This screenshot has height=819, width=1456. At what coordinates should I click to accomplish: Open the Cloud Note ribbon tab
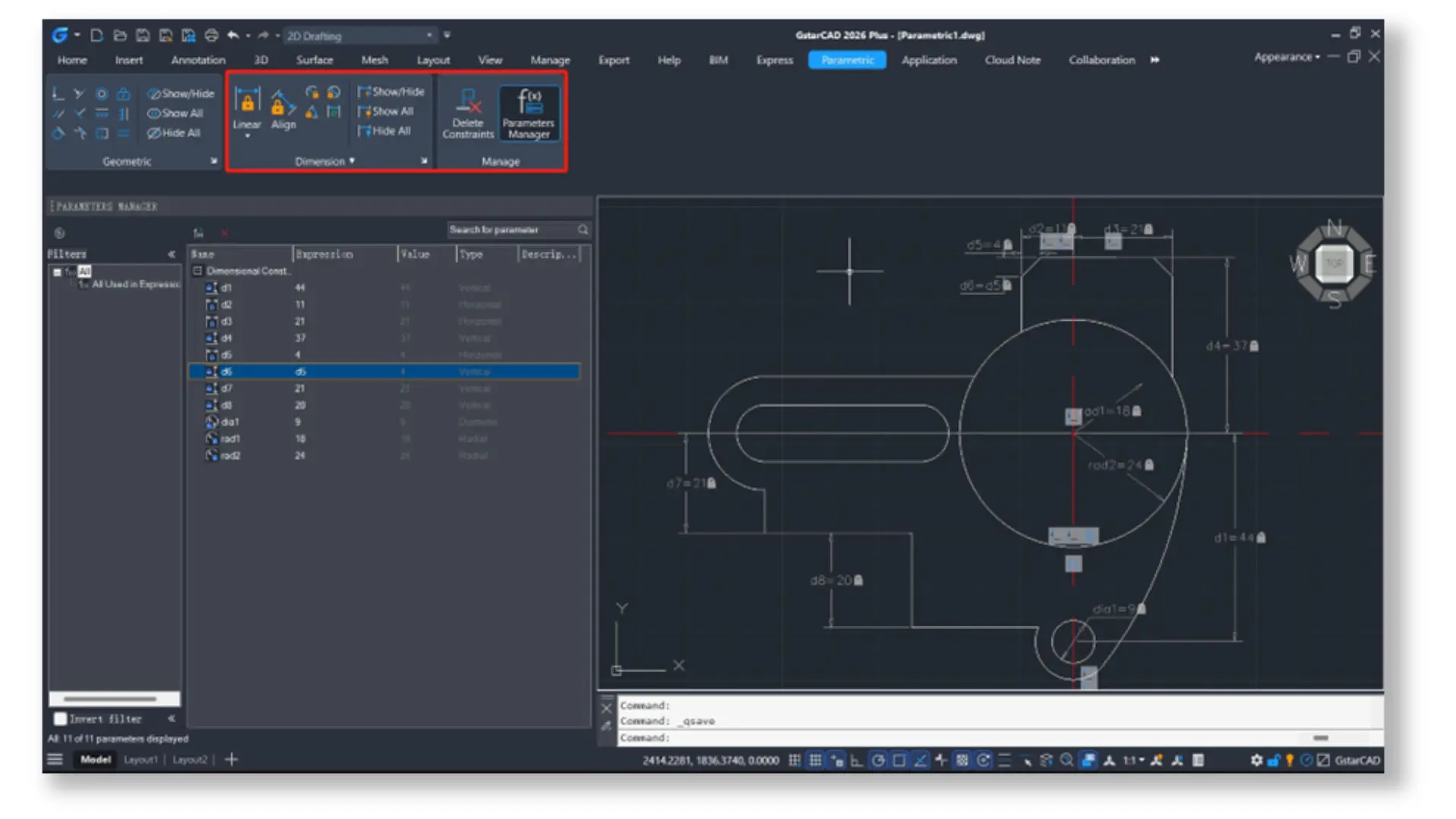pyautogui.click(x=1012, y=60)
